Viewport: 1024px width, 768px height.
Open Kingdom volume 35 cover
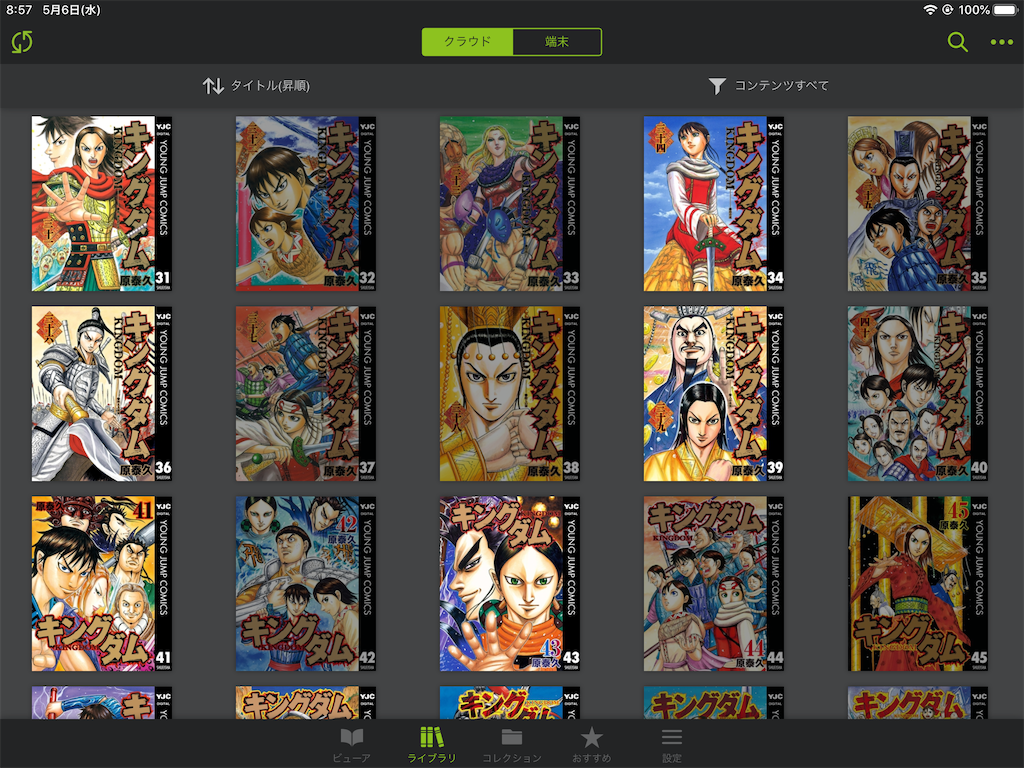click(x=918, y=204)
